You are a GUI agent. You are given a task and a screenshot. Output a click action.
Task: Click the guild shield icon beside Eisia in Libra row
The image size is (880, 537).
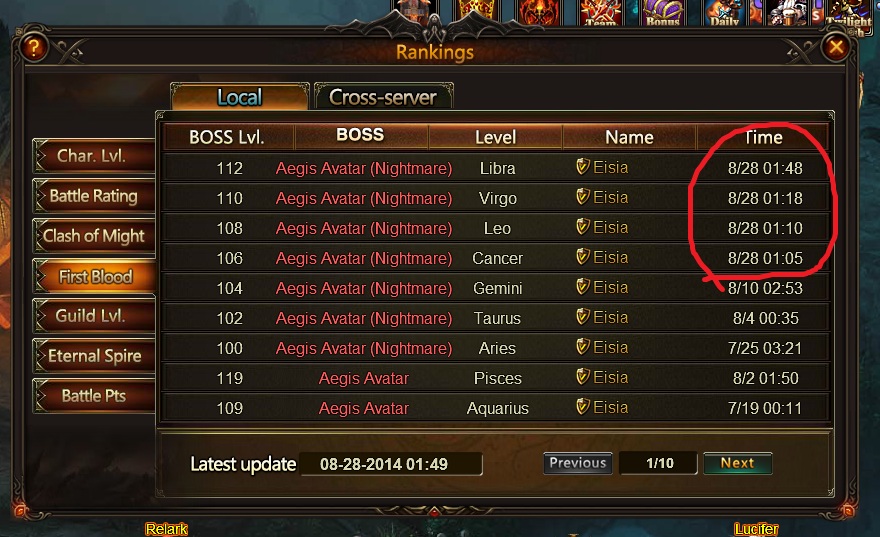click(x=583, y=167)
